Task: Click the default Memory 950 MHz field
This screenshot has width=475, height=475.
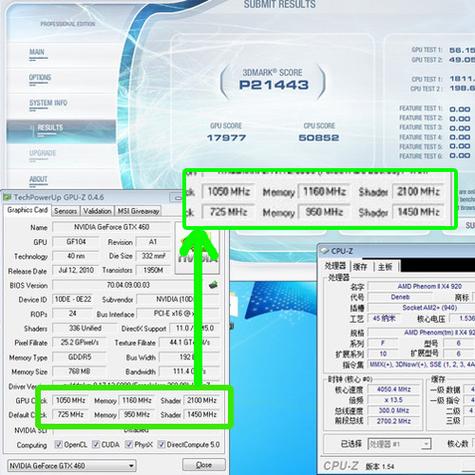Action: click(x=136, y=415)
